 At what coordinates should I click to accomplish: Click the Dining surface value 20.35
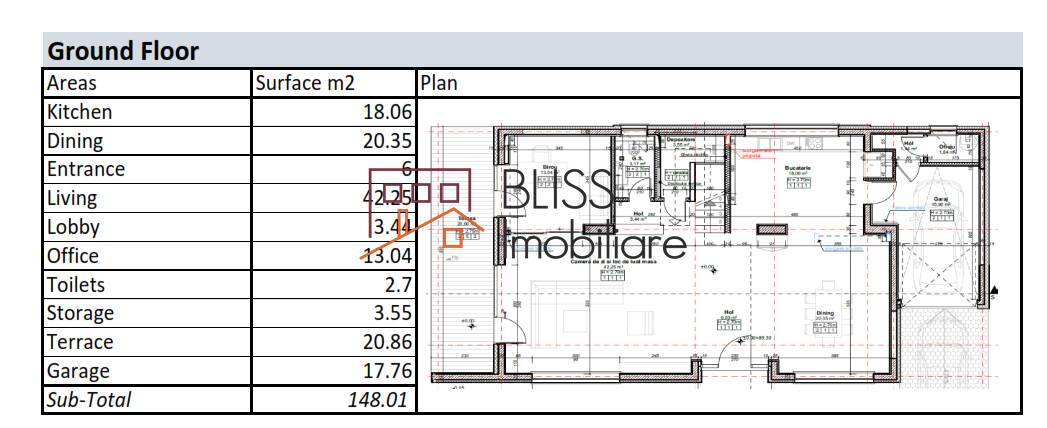387,141
